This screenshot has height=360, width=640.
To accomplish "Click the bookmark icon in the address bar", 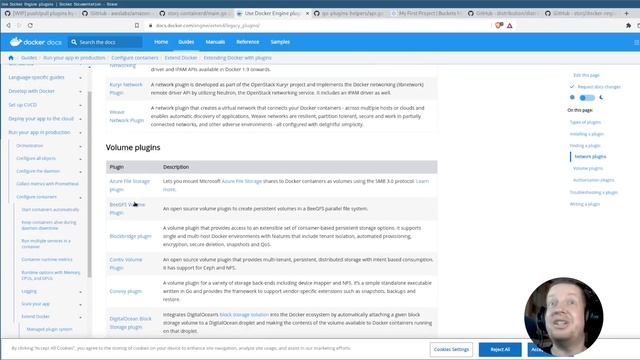I will point(137,25).
